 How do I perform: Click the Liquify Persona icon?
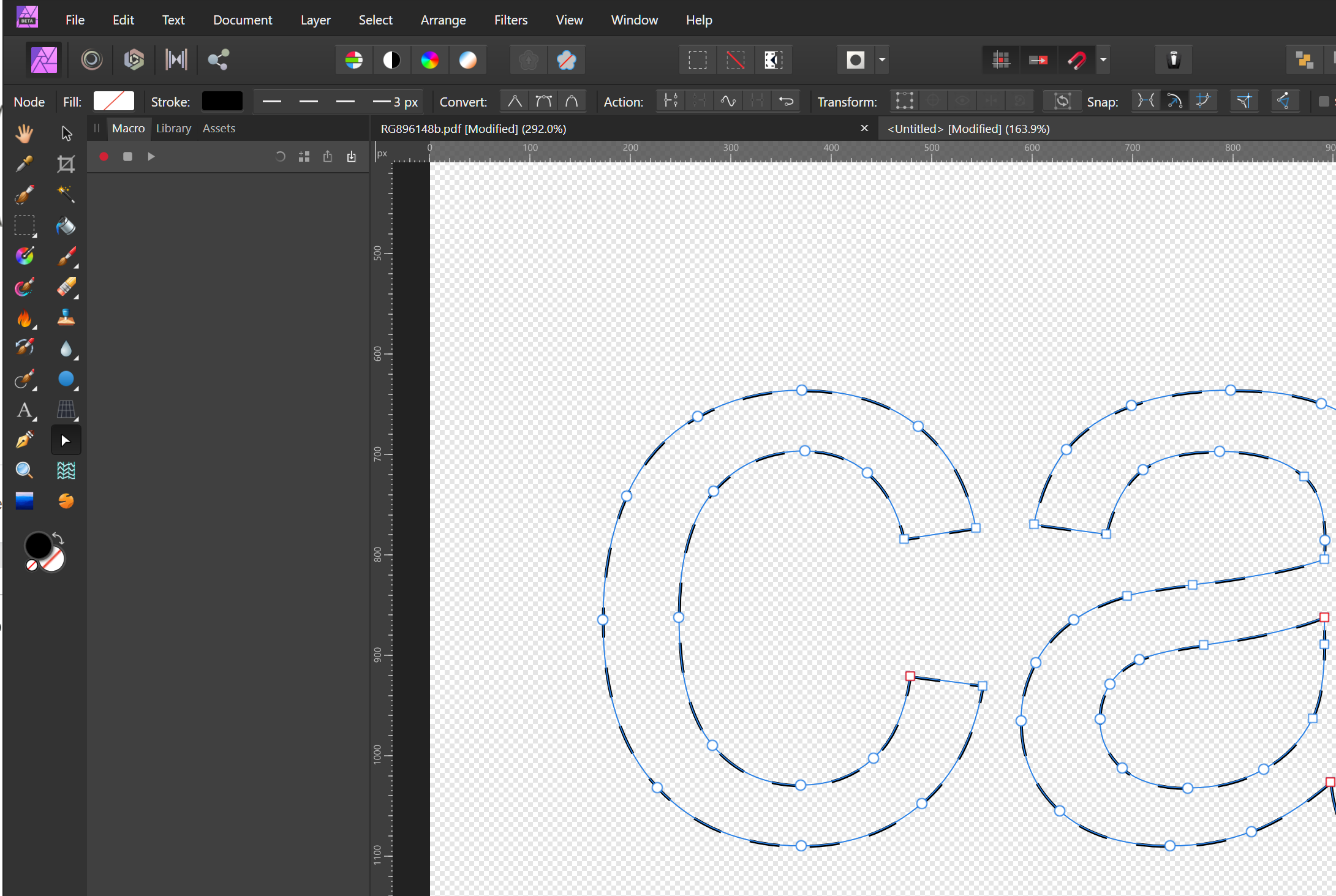pyautogui.click(x=91, y=60)
